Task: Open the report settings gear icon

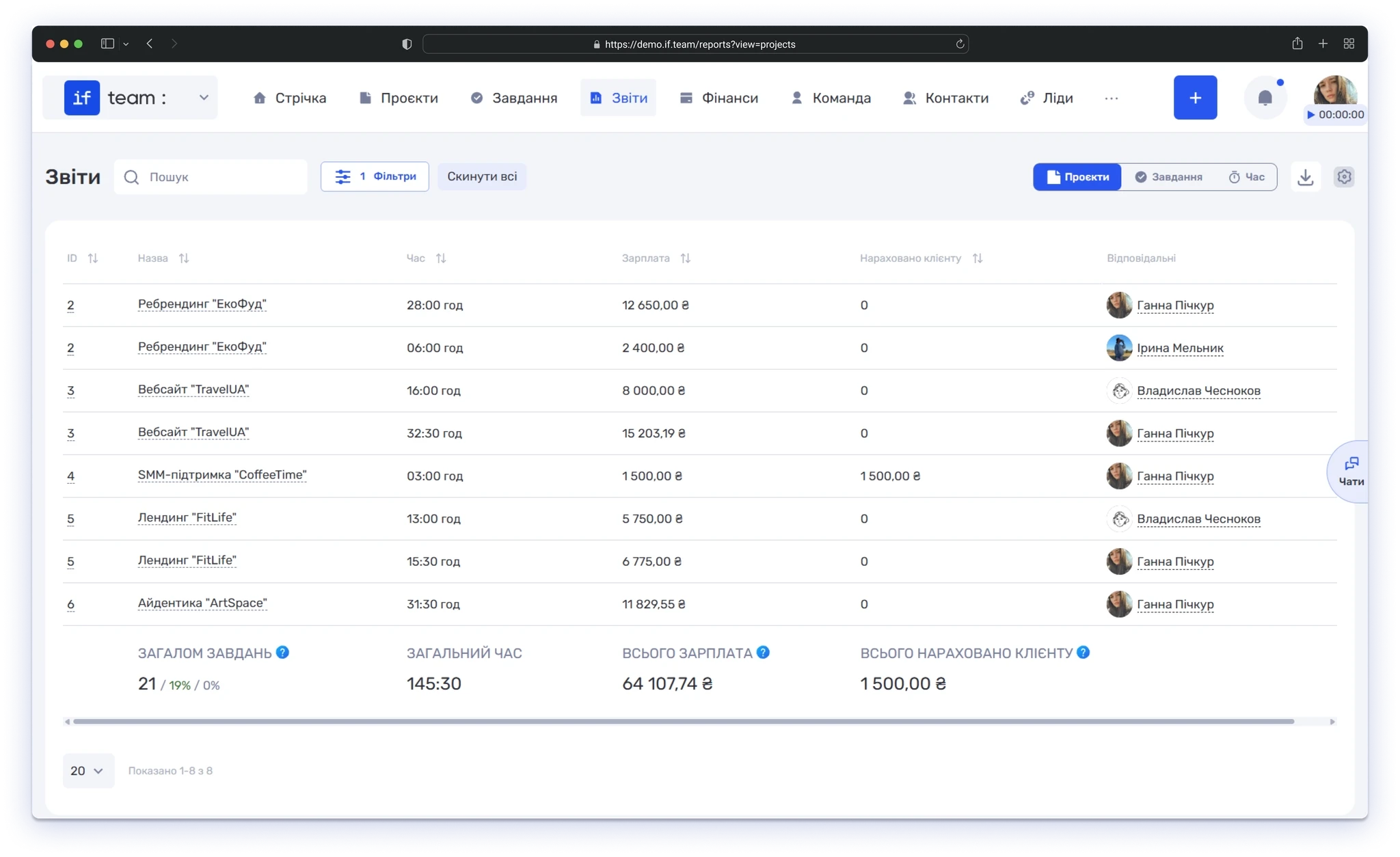Action: point(1344,177)
